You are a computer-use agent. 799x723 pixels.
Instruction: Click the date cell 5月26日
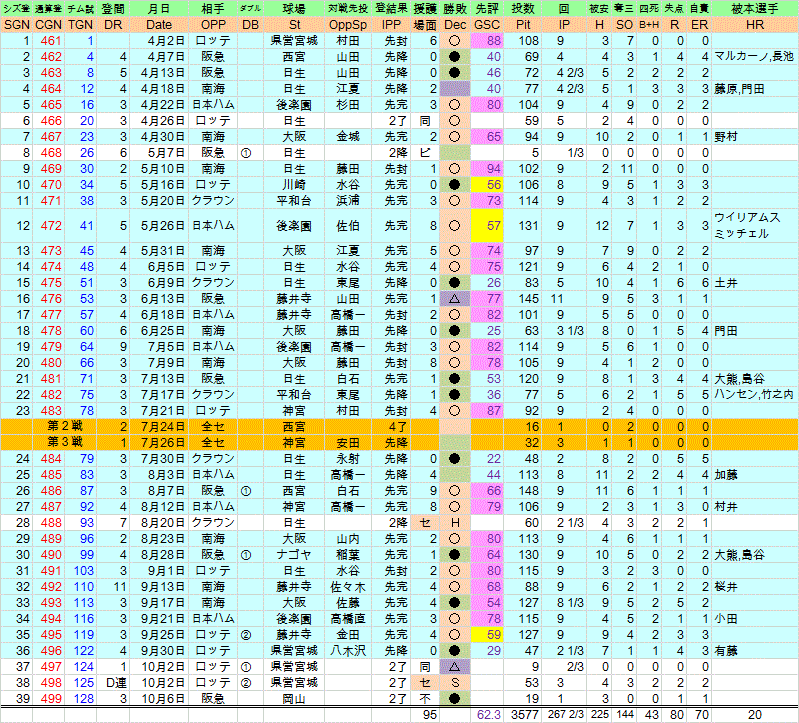tap(163, 226)
